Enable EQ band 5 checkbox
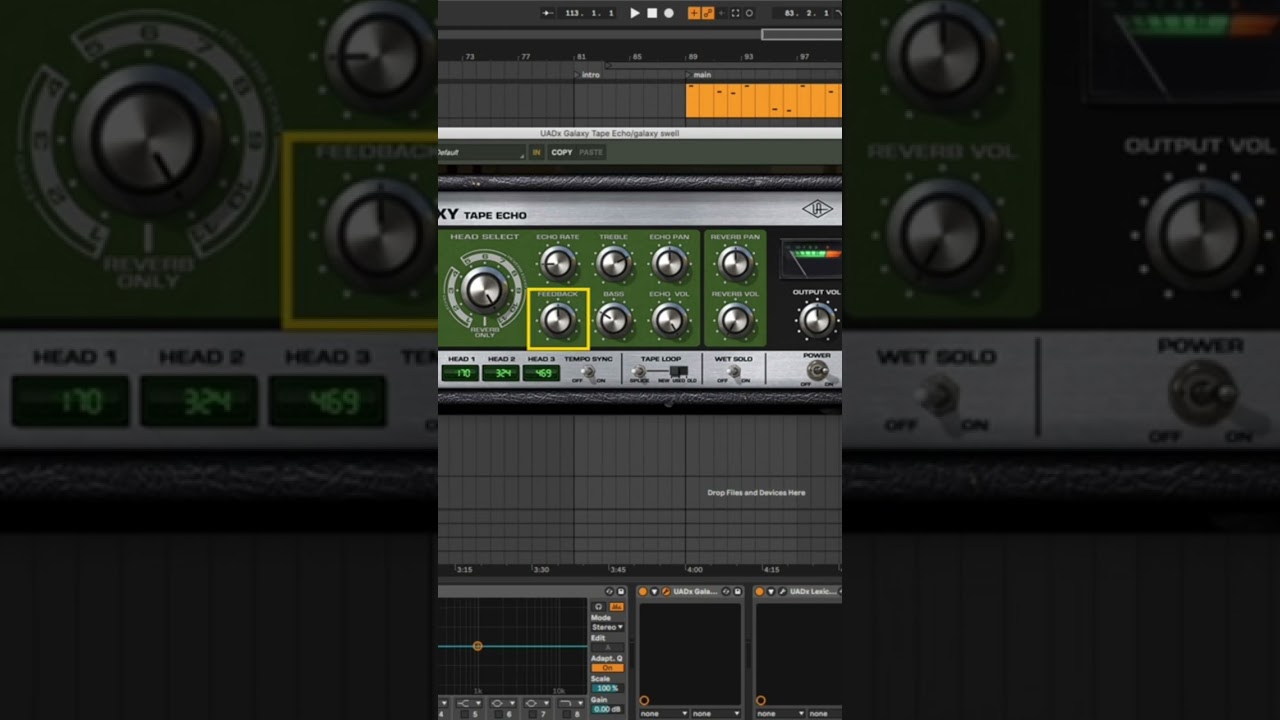 coord(465,714)
